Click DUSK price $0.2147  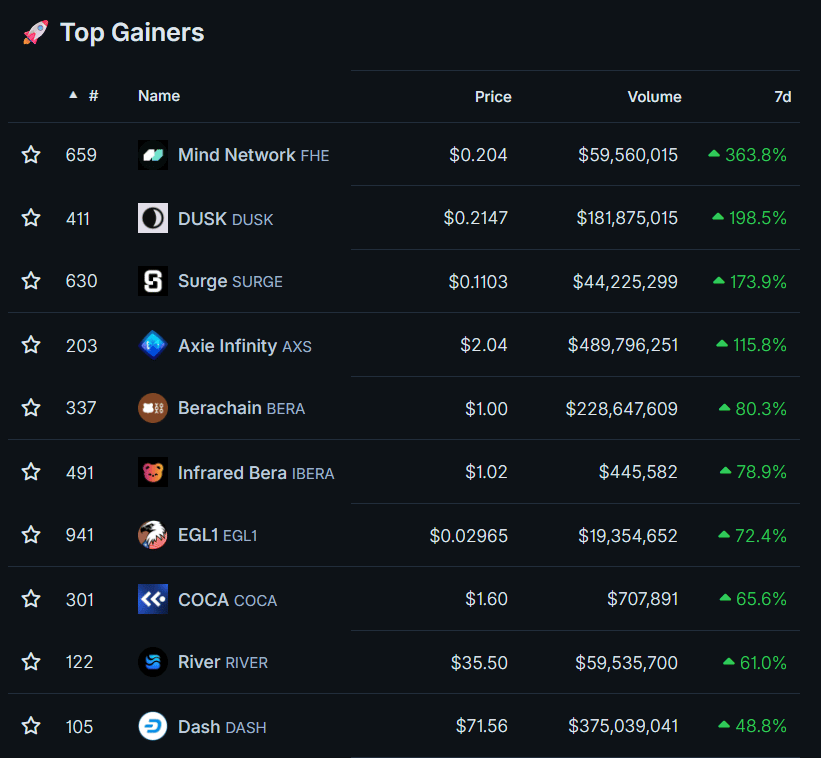pyautogui.click(x=475, y=218)
